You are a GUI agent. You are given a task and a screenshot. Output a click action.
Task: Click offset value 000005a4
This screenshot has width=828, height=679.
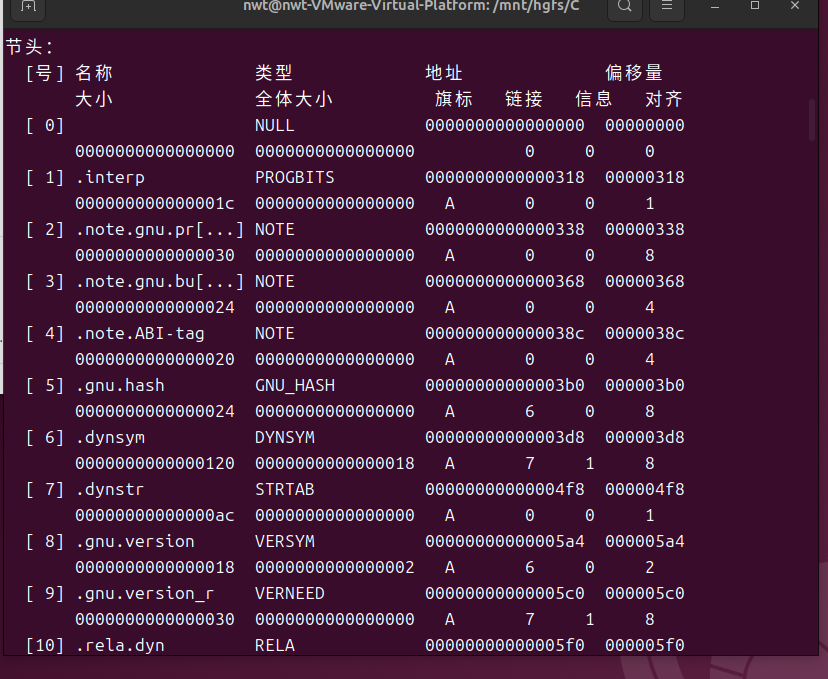point(645,542)
